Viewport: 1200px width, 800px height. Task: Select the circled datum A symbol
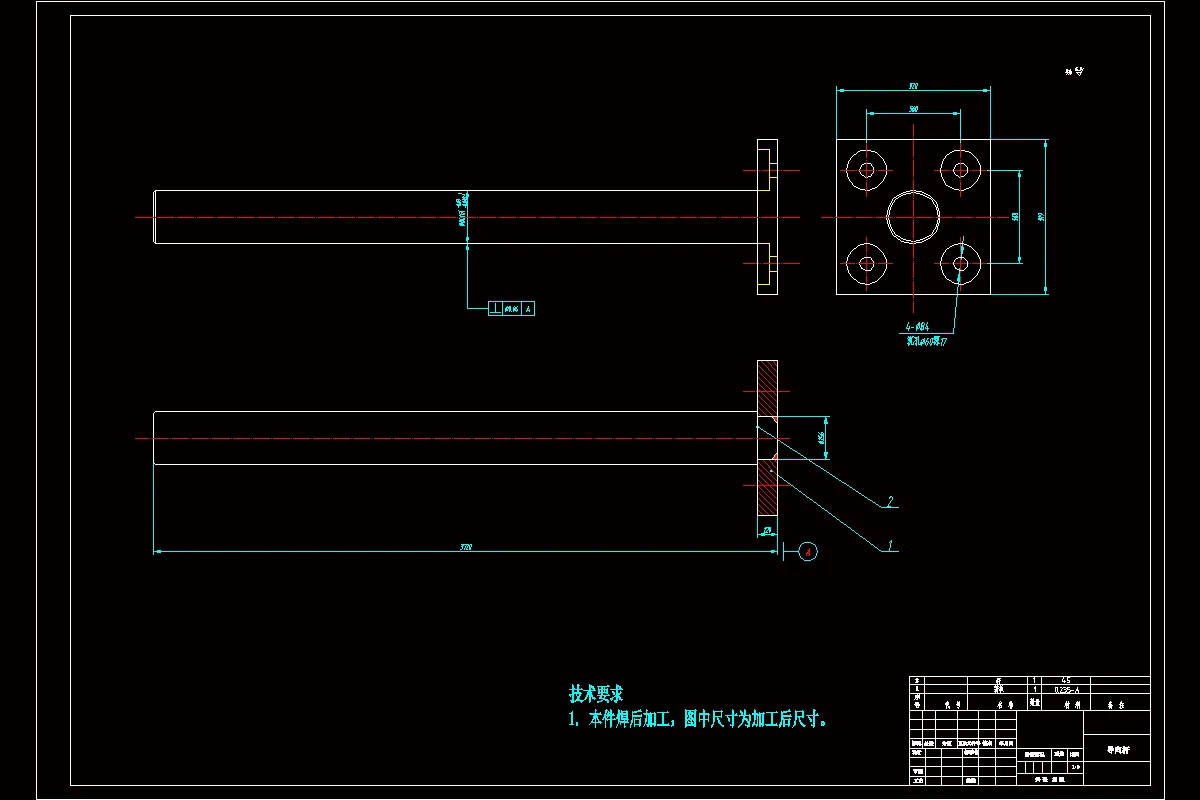pos(809,550)
